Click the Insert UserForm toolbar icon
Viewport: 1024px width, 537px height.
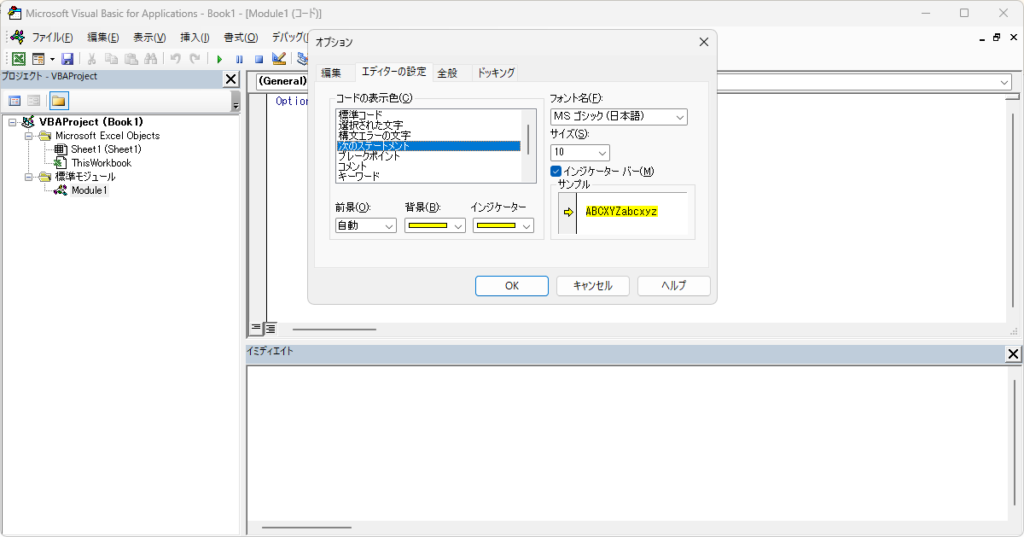click(39, 59)
